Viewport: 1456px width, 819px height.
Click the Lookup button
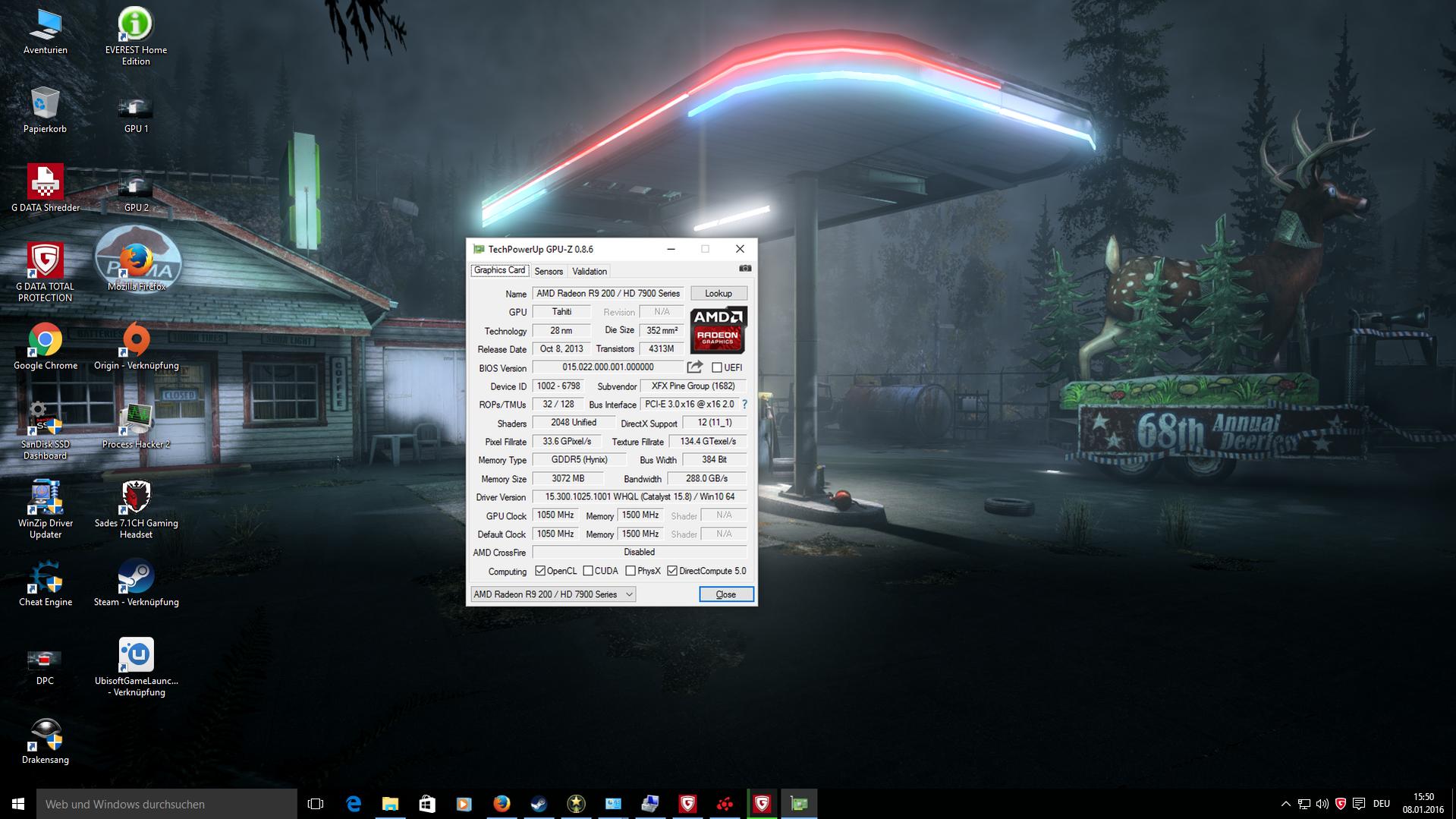[x=719, y=294]
